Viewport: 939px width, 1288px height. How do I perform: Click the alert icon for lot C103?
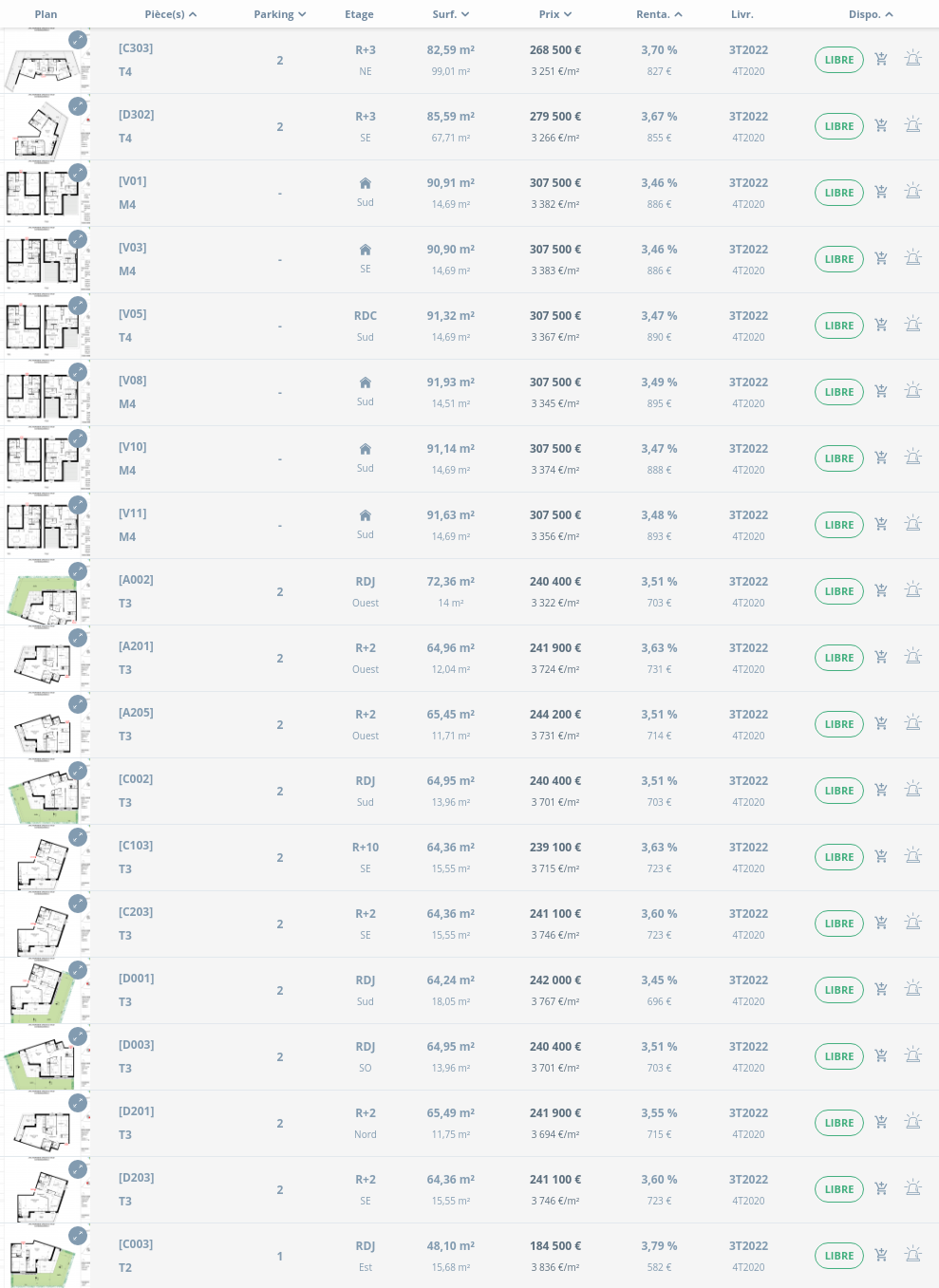(x=913, y=856)
